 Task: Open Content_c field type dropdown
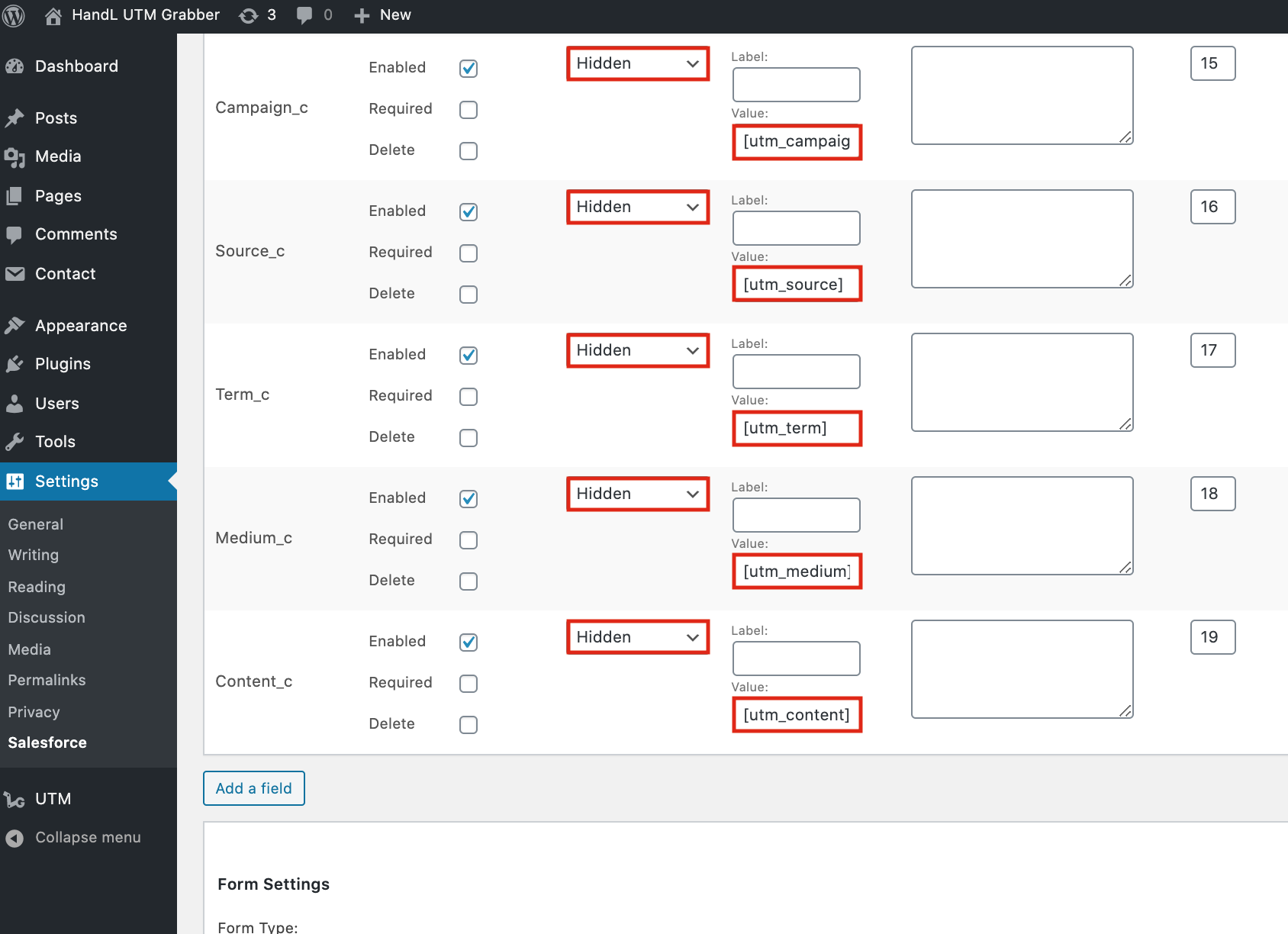638,638
